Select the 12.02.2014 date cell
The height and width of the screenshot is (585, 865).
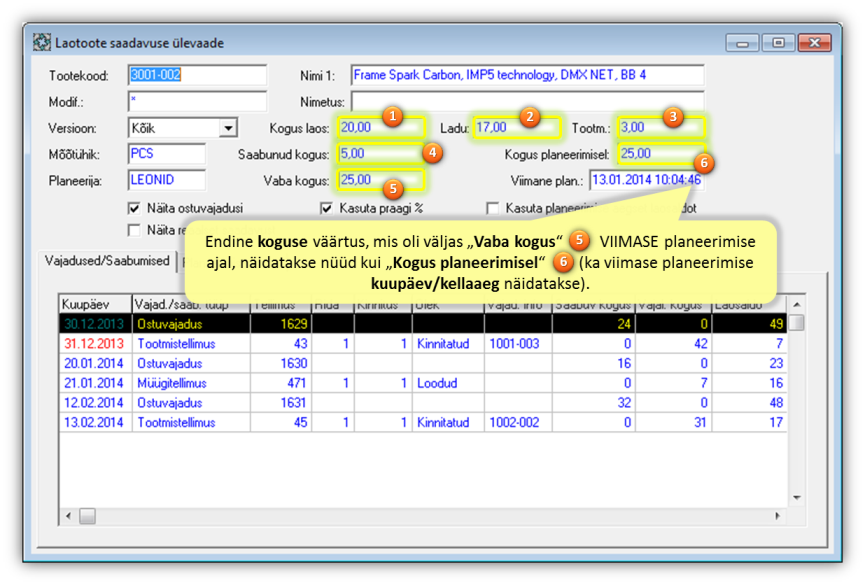pyautogui.click(x=95, y=403)
